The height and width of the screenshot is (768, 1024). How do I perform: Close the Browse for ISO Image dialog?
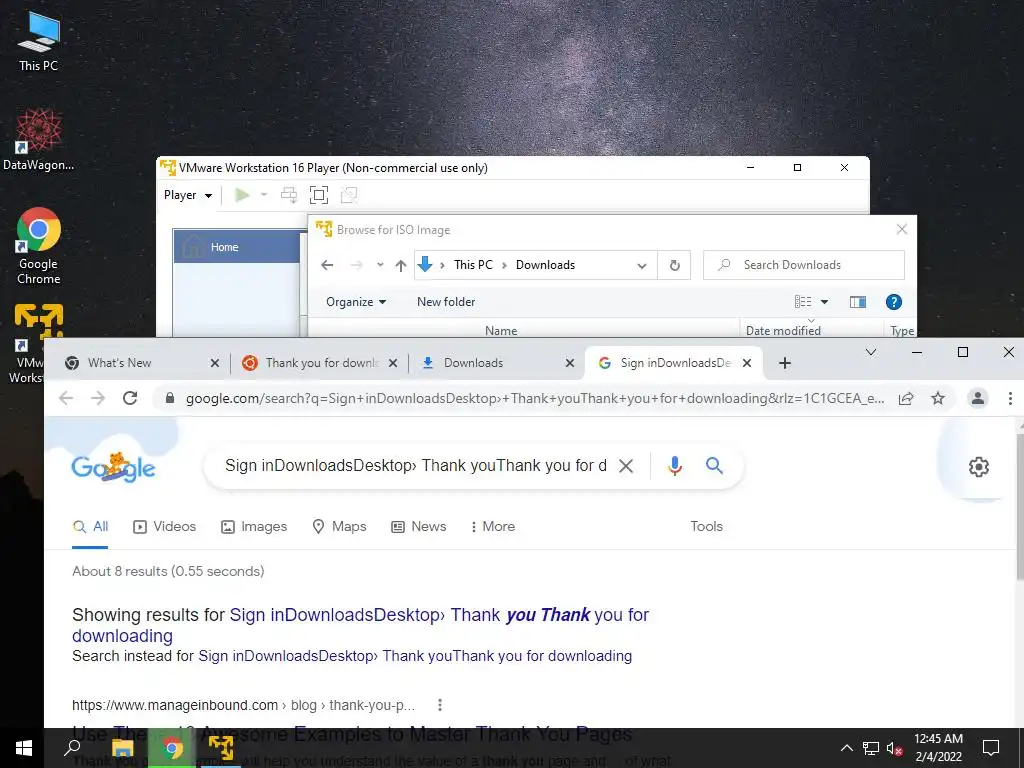(x=902, y=229)
